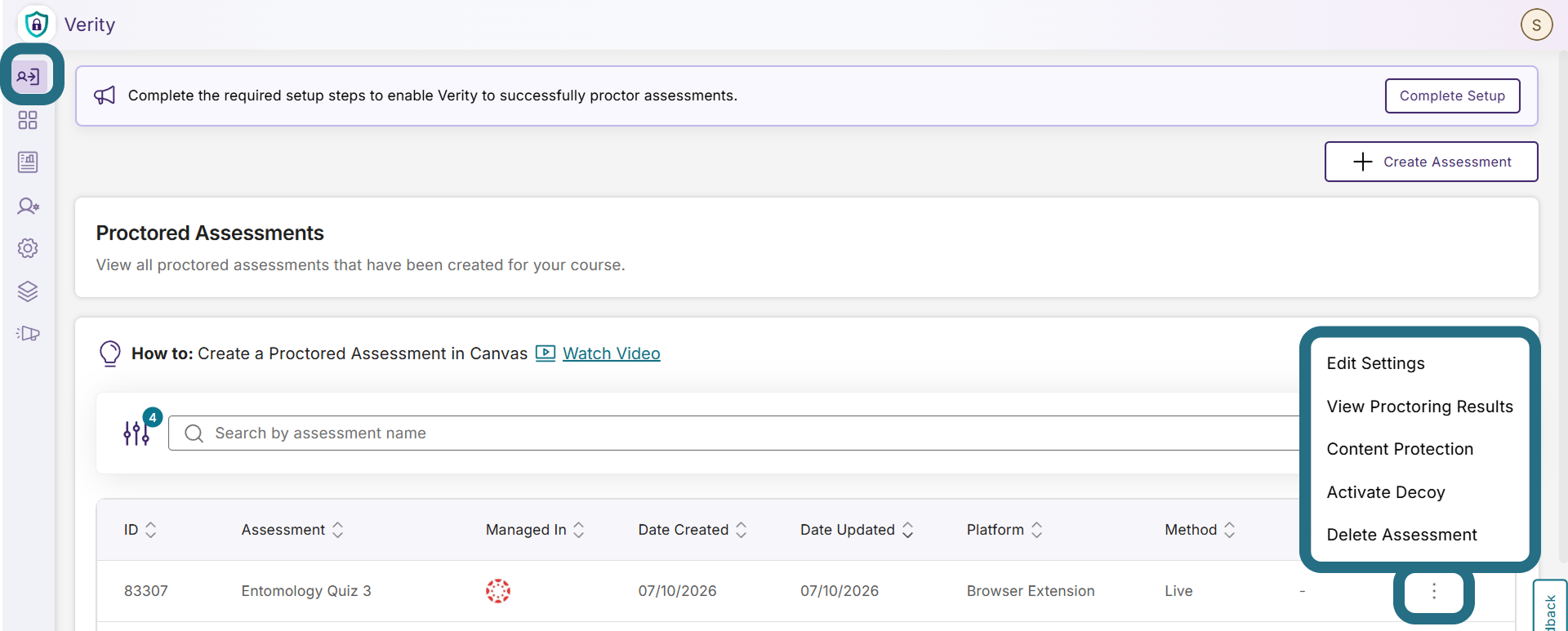Click the Complete Setup button
This screenshot has width=1568, height=631.
[x=1452, y=96]
